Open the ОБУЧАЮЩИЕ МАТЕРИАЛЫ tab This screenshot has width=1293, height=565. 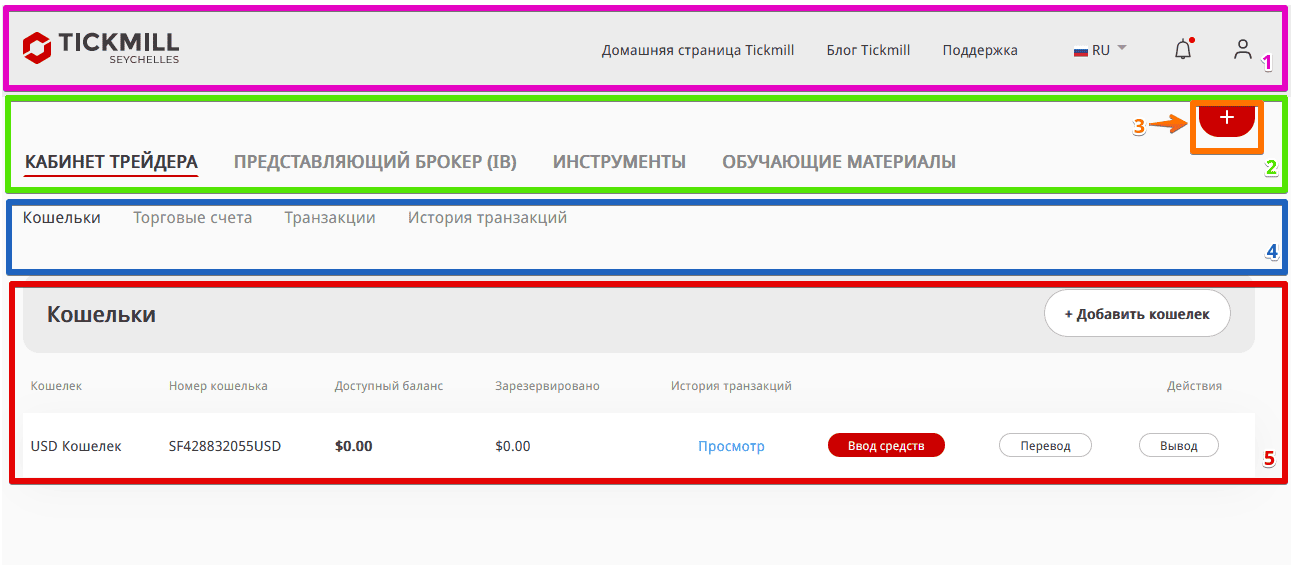839,161
